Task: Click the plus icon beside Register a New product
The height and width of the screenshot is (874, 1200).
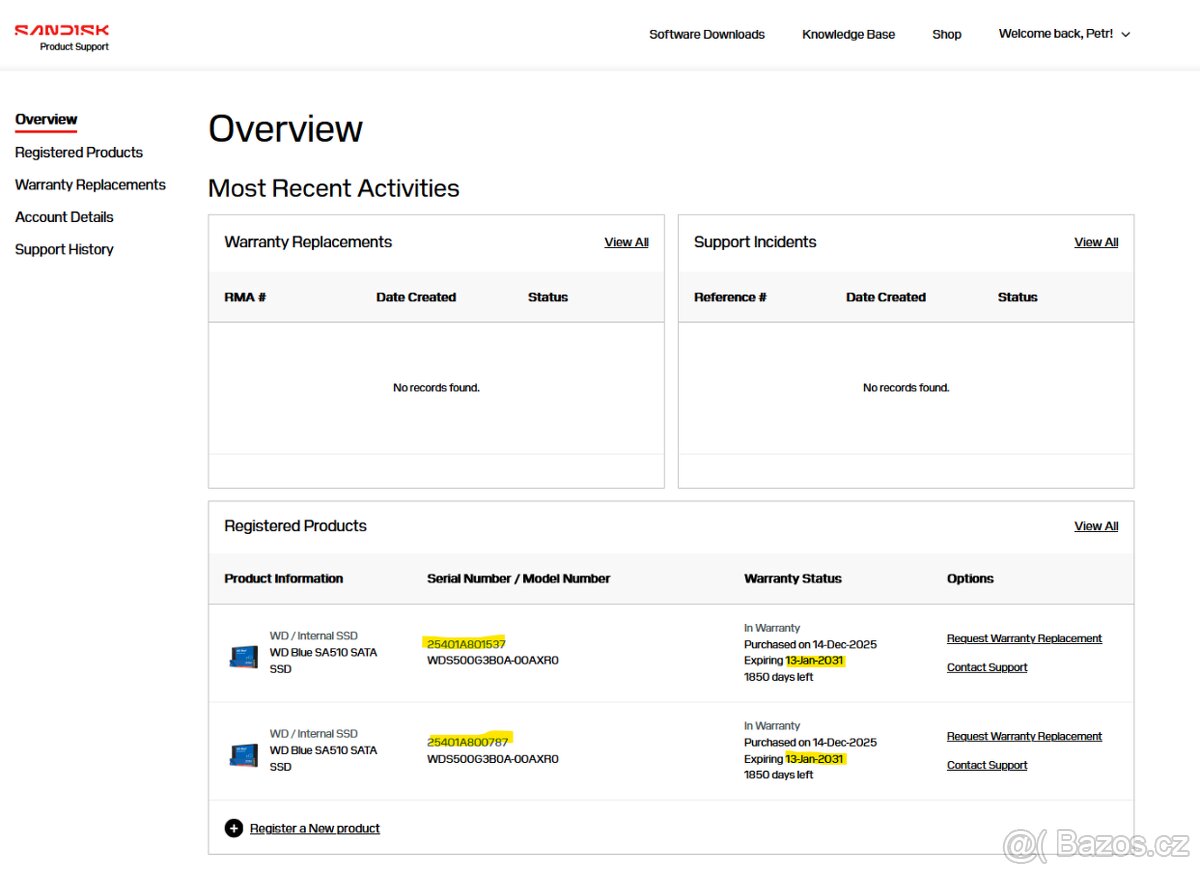Action: 234,828
